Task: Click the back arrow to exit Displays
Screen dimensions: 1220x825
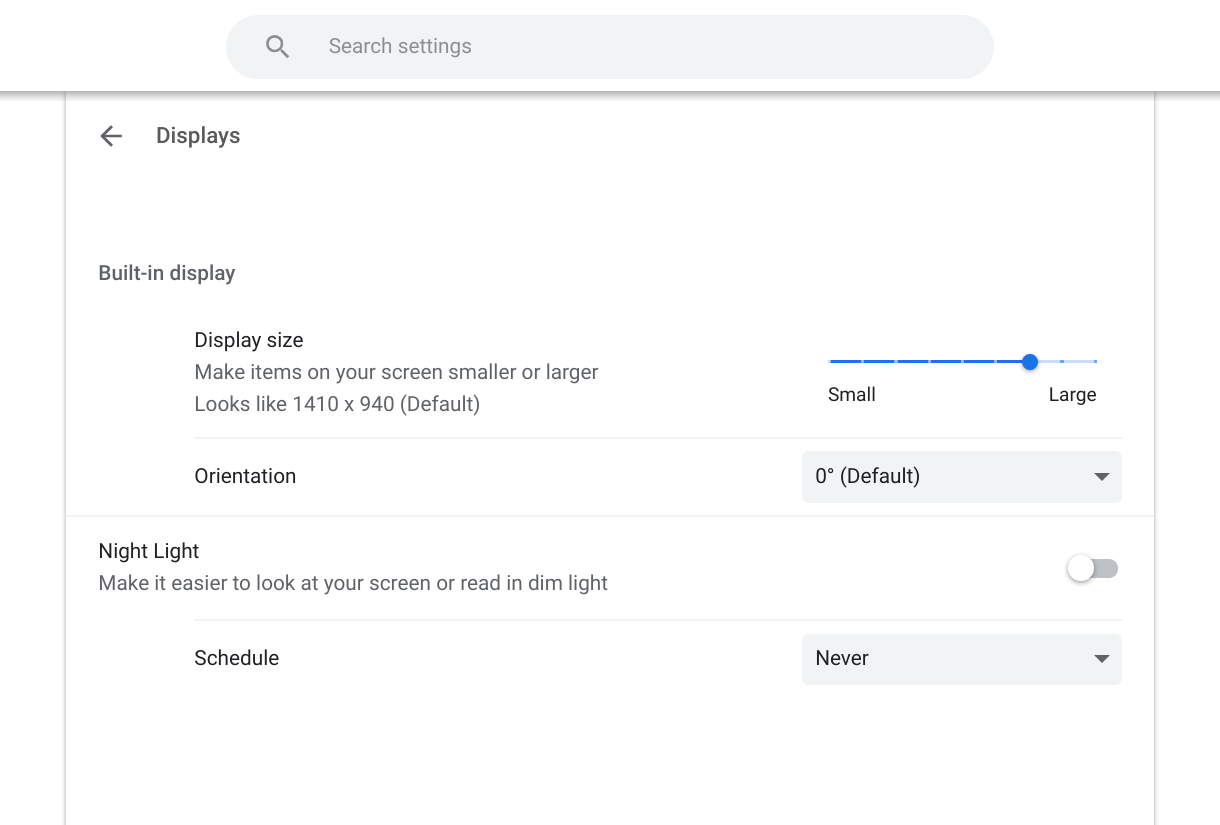Action: (x=110, y=136)
